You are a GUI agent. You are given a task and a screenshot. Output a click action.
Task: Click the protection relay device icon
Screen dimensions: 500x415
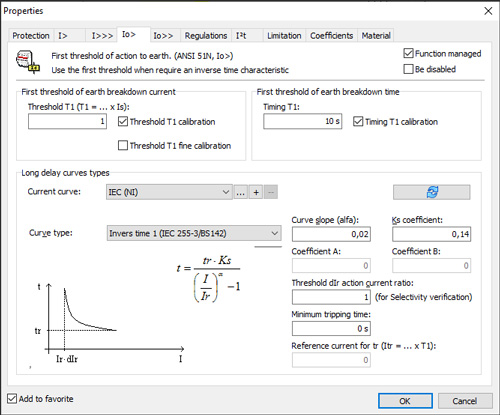tap(27, 62)
